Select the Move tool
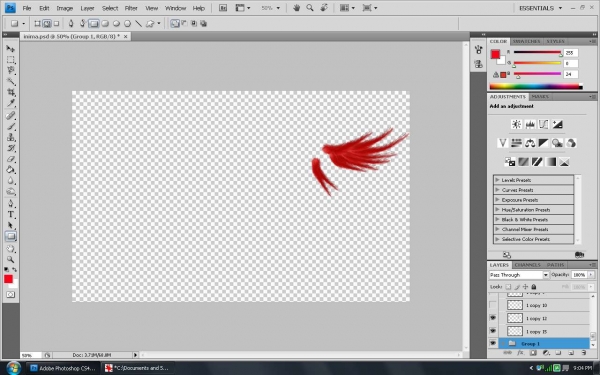This screenshot has height=375, width=600. (10, 49)
